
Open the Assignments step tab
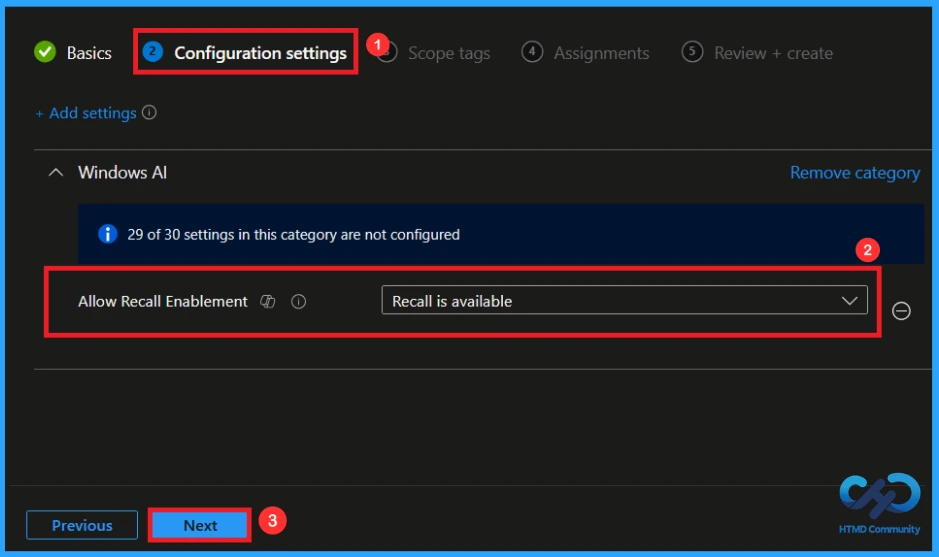coord(585,53)
